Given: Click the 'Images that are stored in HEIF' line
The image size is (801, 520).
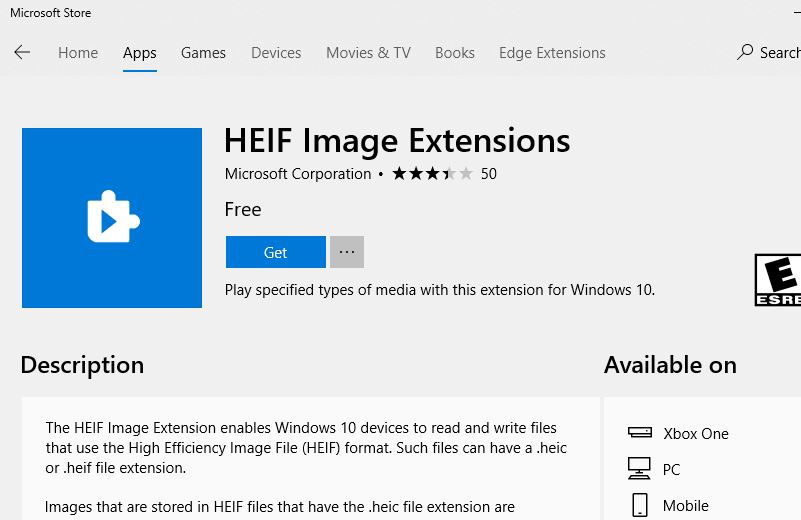Looking at the screenshot, I should [x=279, y=507].
